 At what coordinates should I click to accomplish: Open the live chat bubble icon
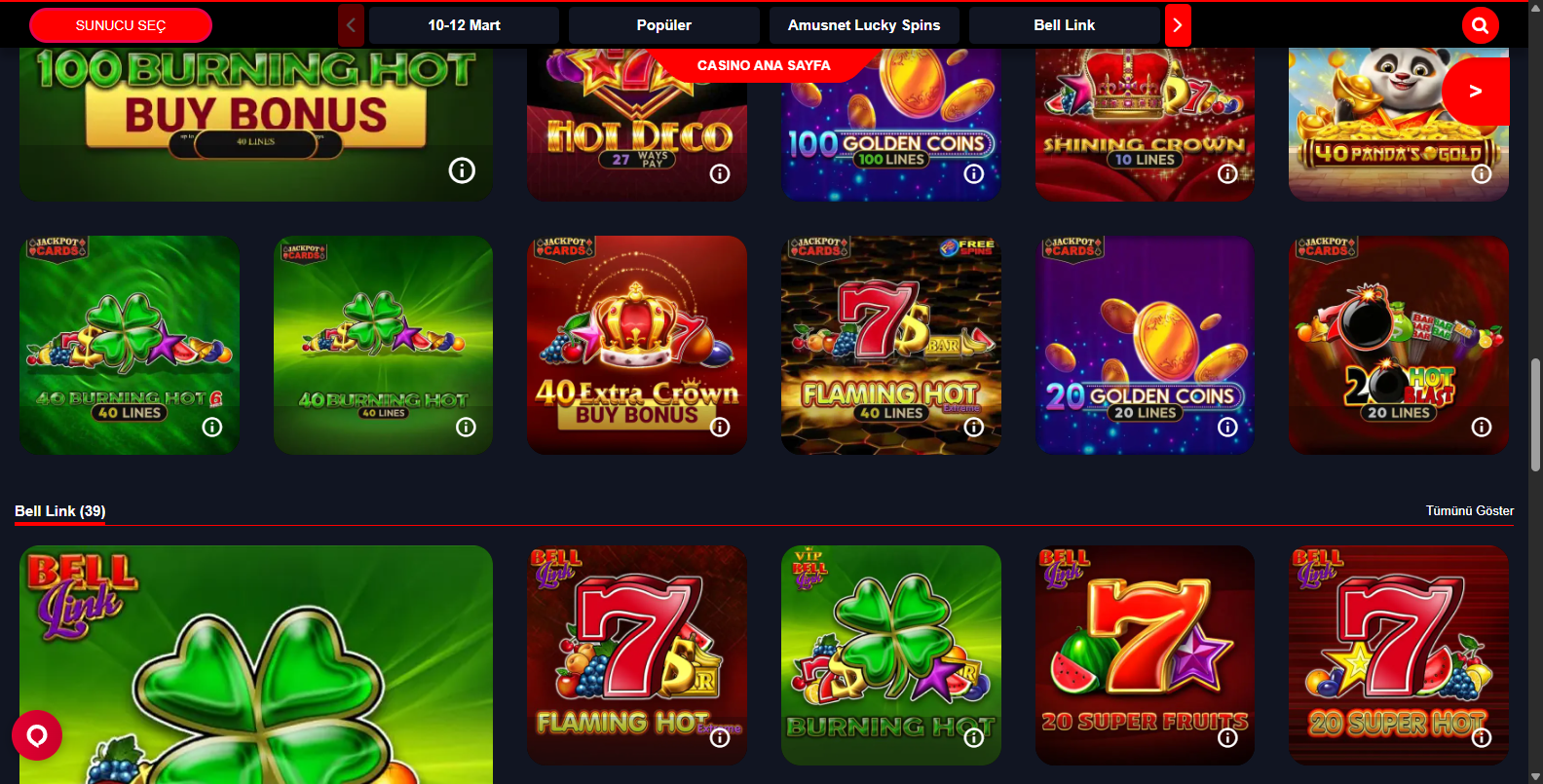37,735
